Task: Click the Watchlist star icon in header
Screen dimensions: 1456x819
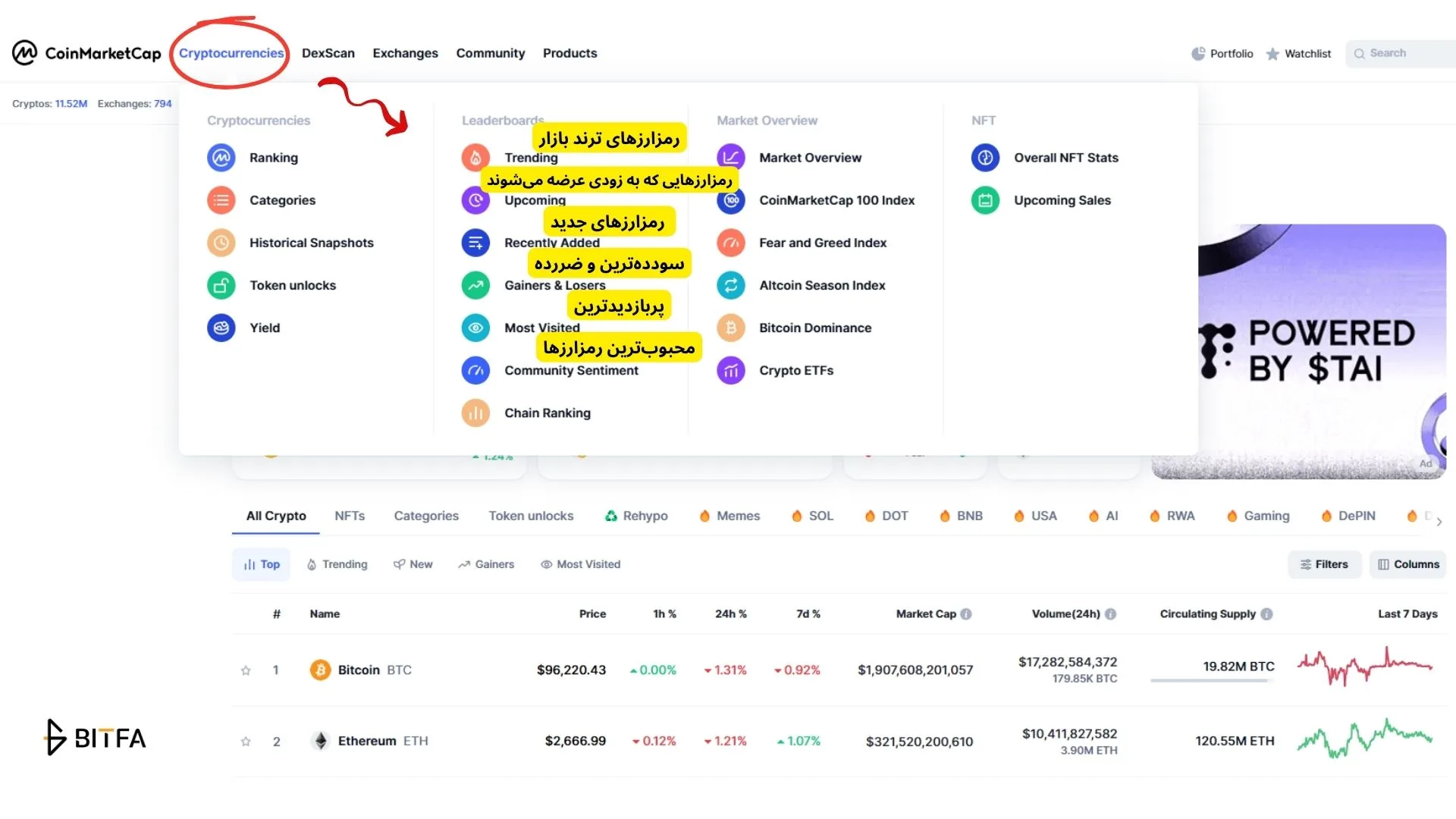Action: point(1272,54)
